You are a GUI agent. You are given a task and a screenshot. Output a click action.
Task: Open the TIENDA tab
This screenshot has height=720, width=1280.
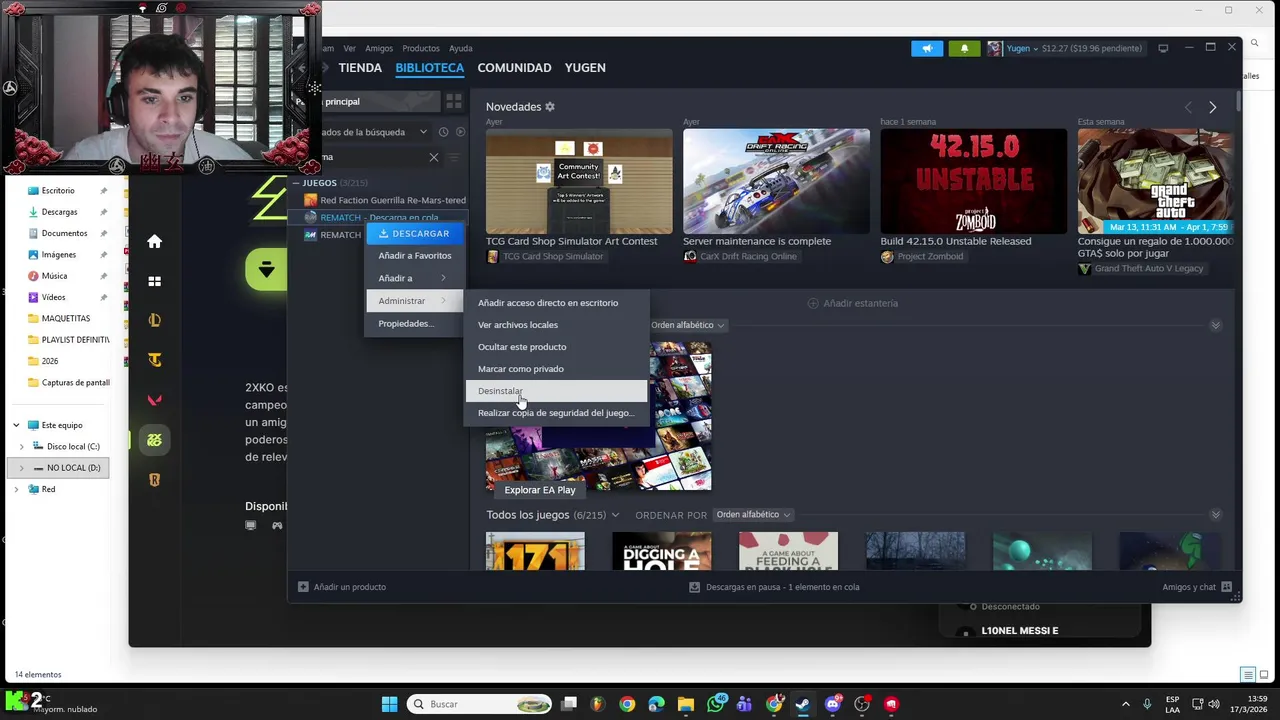[x=360, y=68]
